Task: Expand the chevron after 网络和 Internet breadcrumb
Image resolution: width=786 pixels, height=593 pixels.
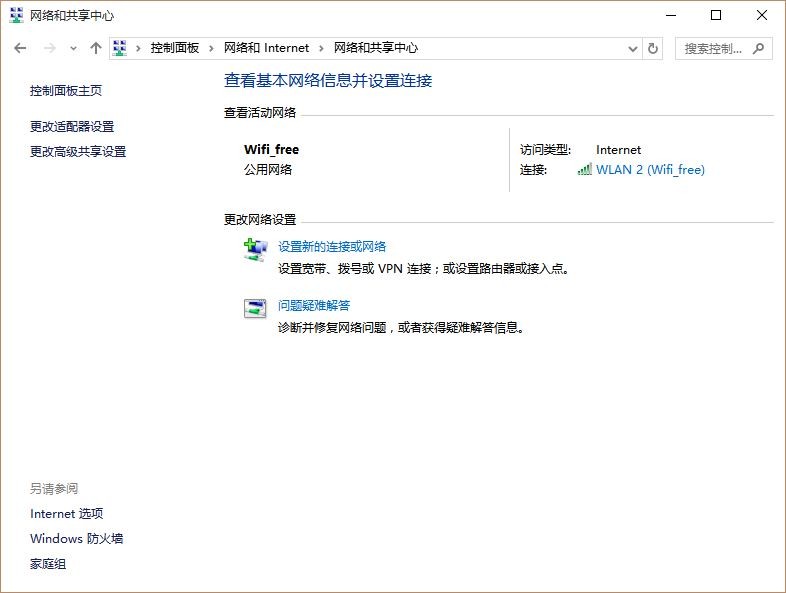Action: coord(321,48)
